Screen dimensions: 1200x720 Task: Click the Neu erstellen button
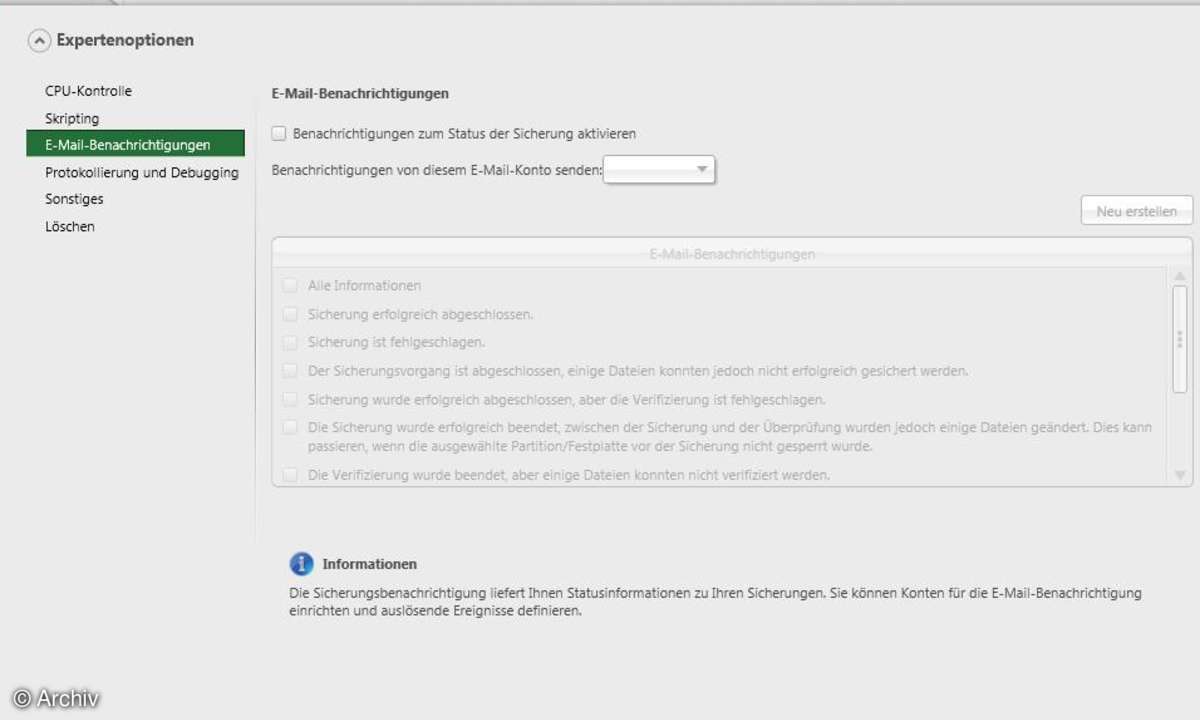[x=1136, y=211]
